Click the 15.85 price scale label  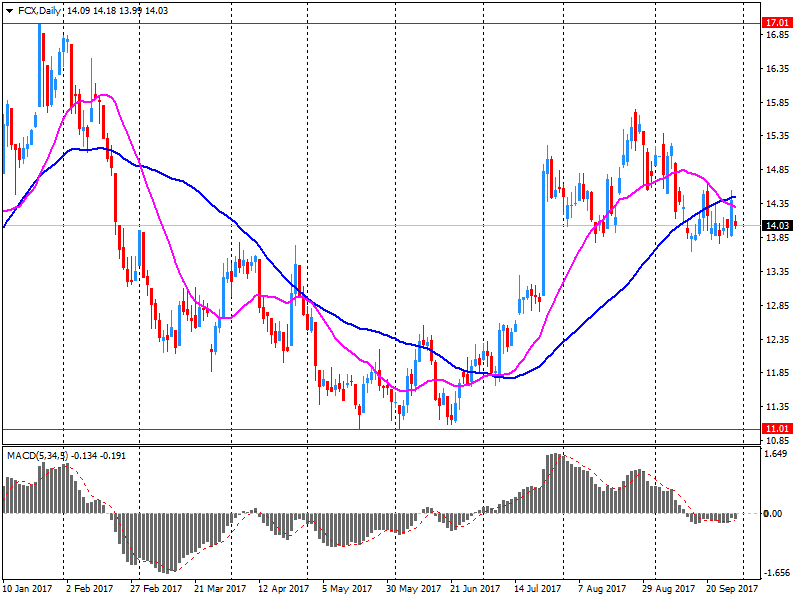(x=778, y=103)
